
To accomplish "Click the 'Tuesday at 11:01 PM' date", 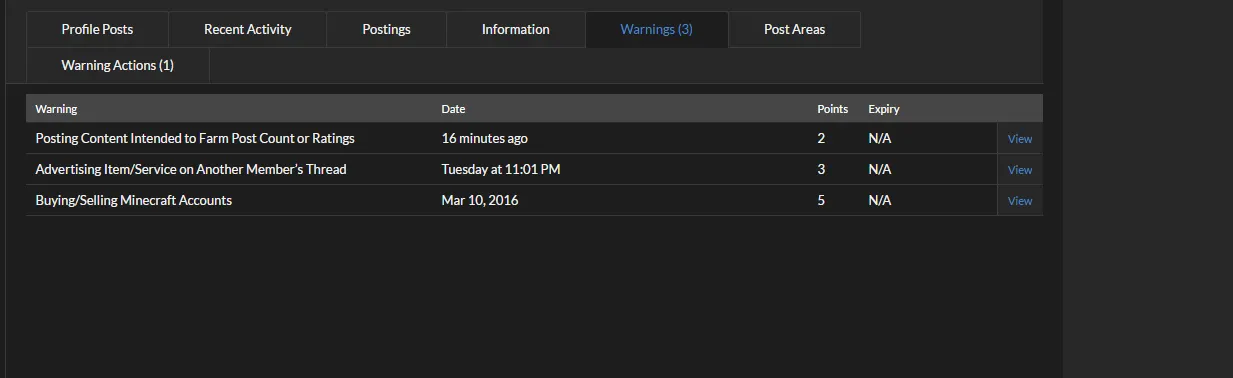I will pyautogui.click(x=501, y=169).
